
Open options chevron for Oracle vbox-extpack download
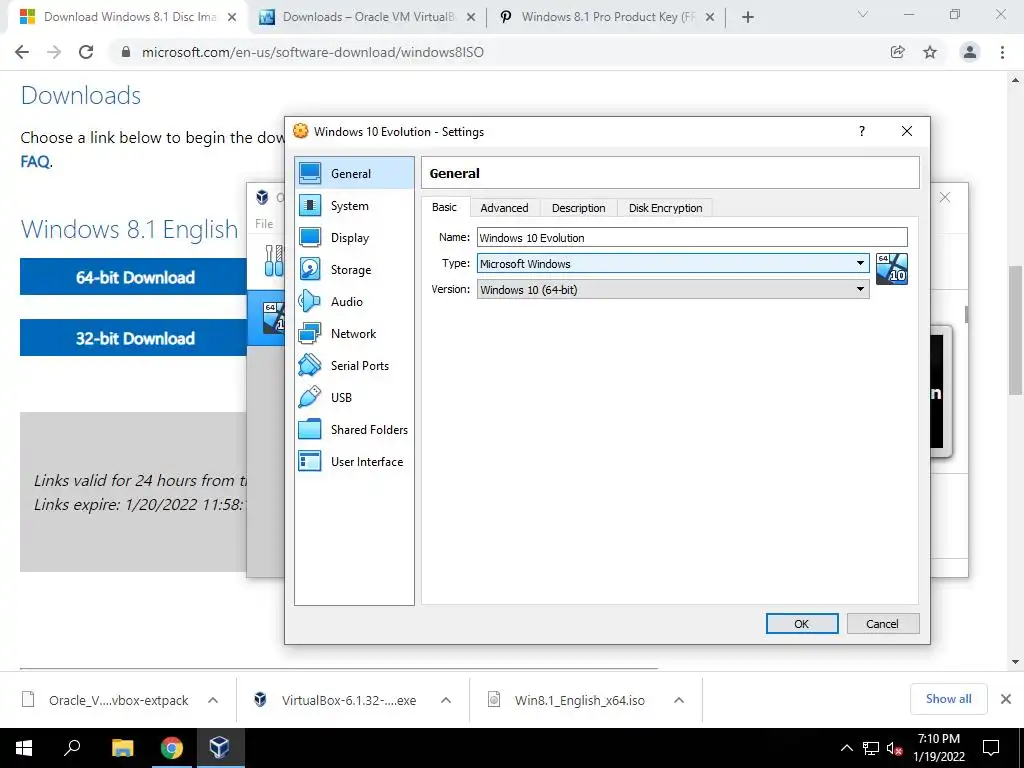pyautogui.click(x=213, y=700)
